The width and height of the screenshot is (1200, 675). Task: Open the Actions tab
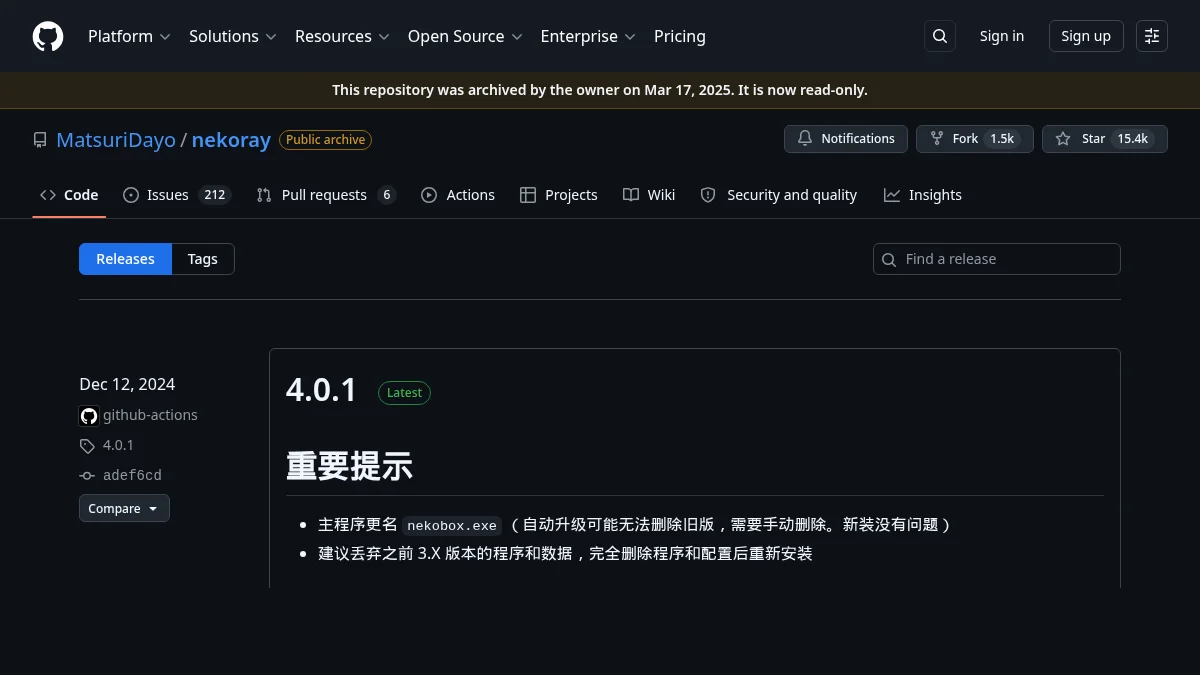(458, 195)
